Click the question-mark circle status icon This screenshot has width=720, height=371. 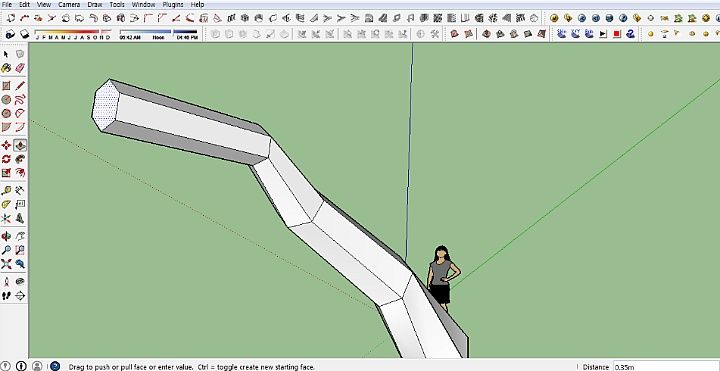(6, 366)
